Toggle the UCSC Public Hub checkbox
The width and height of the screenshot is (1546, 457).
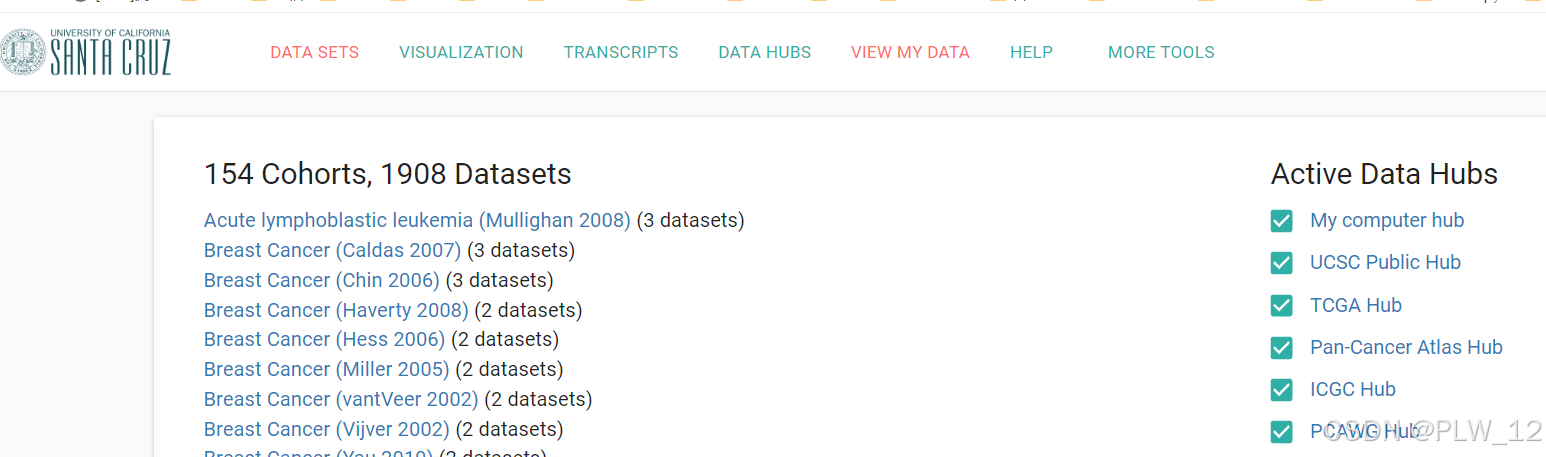1281,263
